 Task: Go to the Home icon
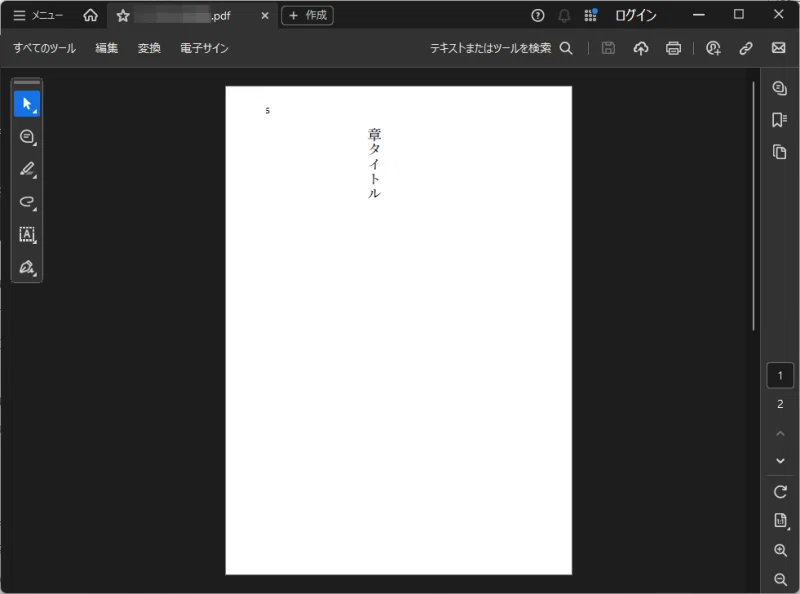coord(90,15)
